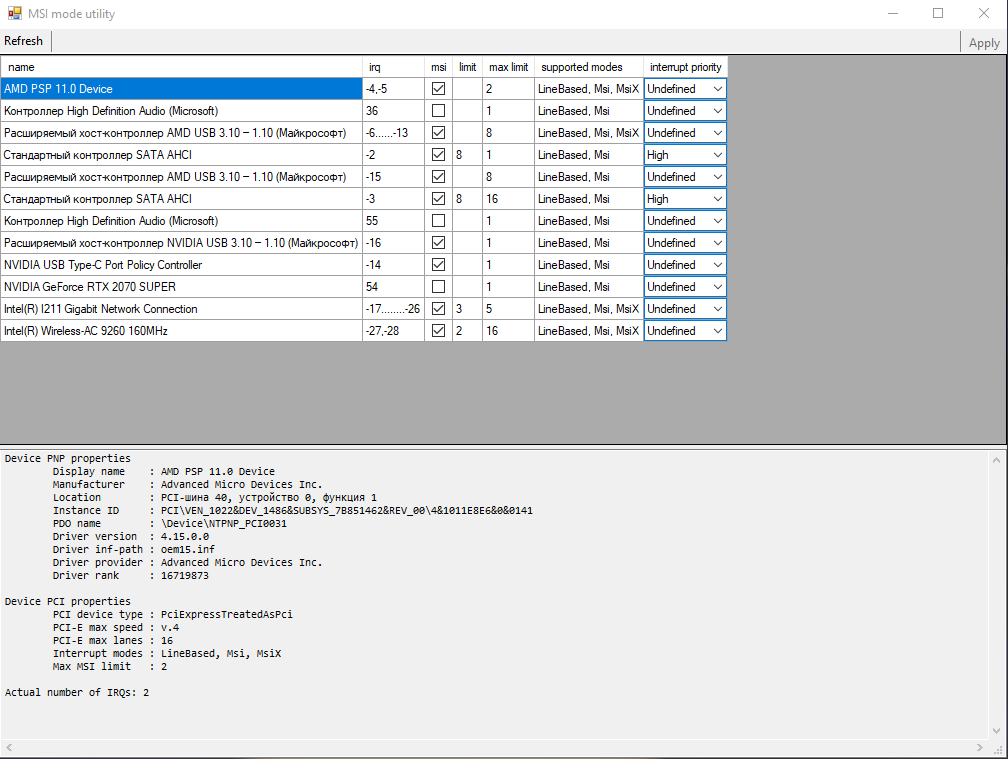
Task: Click the details pane scroll up arrow
Action: 996,460
